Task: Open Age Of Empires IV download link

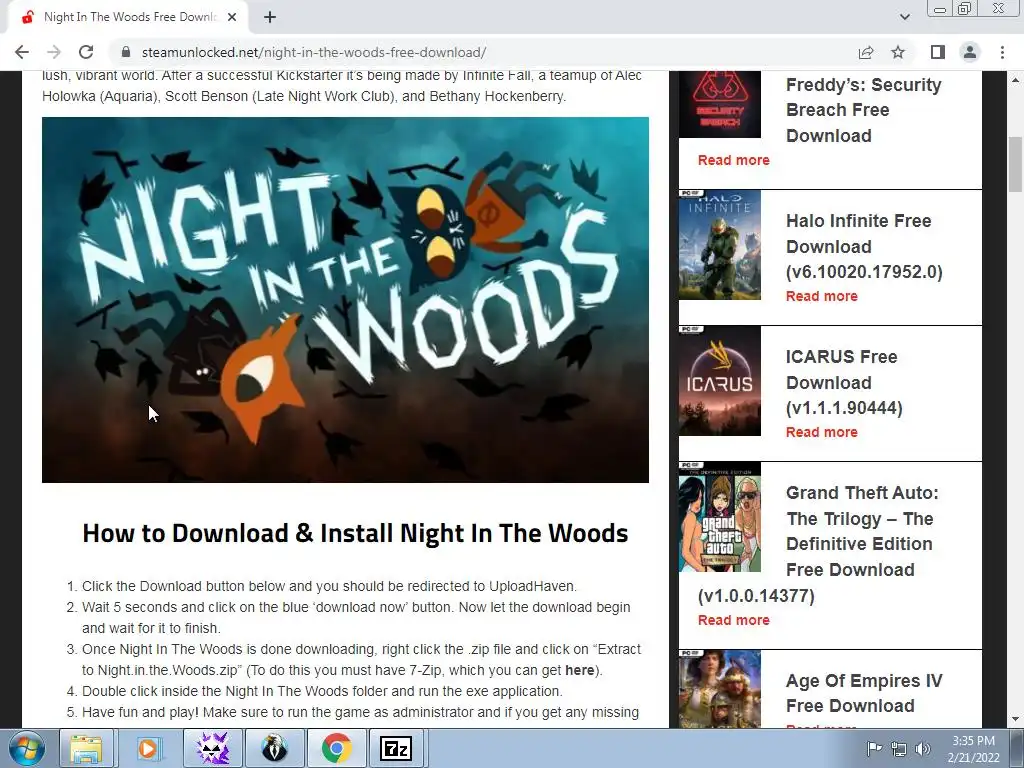Action: (x=864, y=693)
